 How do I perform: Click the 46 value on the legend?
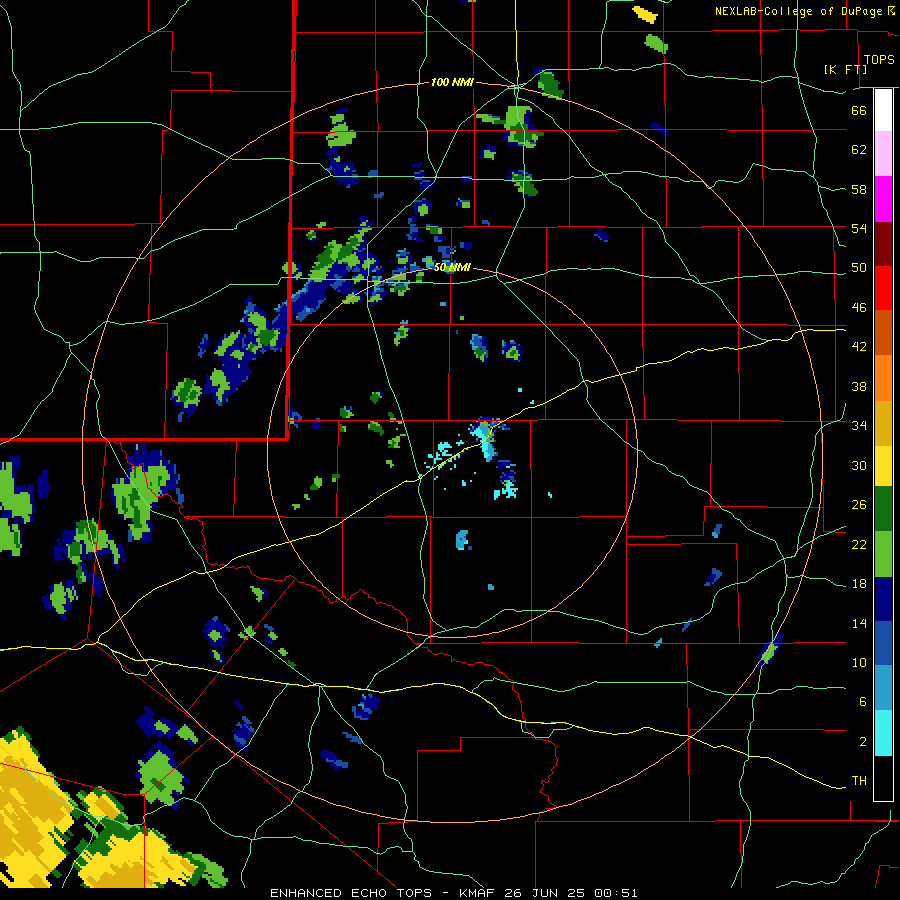click(859, 308)
